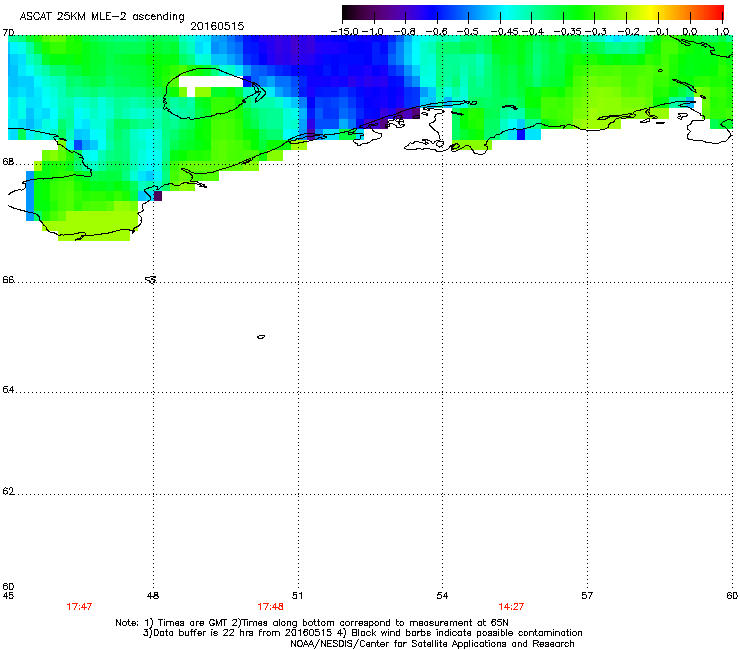Click the colorbar label -0.6
The height and width of the screenshot is (650, 740).
coord(437,32)
